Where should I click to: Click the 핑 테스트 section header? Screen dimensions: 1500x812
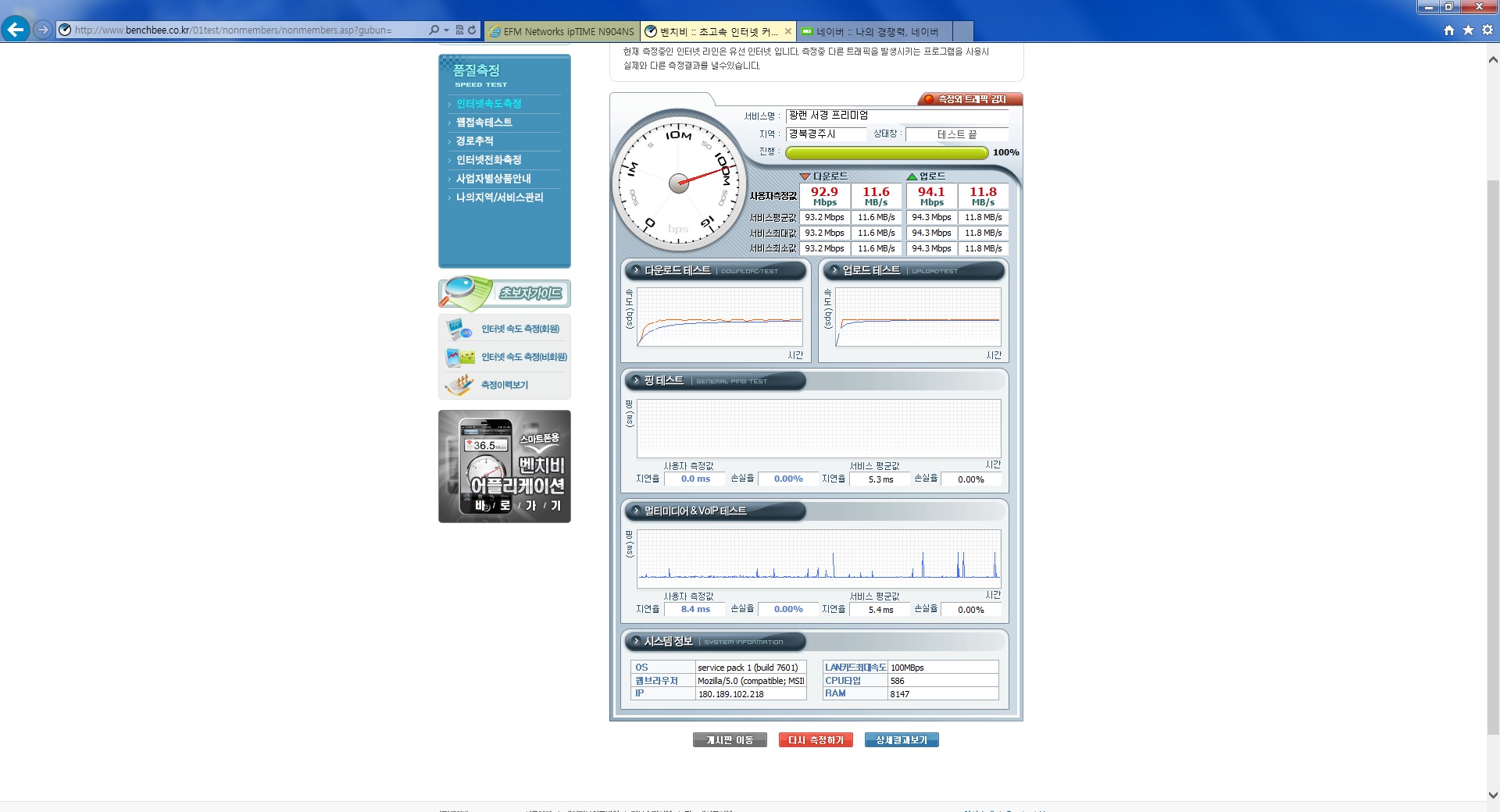tap(715, 381)
